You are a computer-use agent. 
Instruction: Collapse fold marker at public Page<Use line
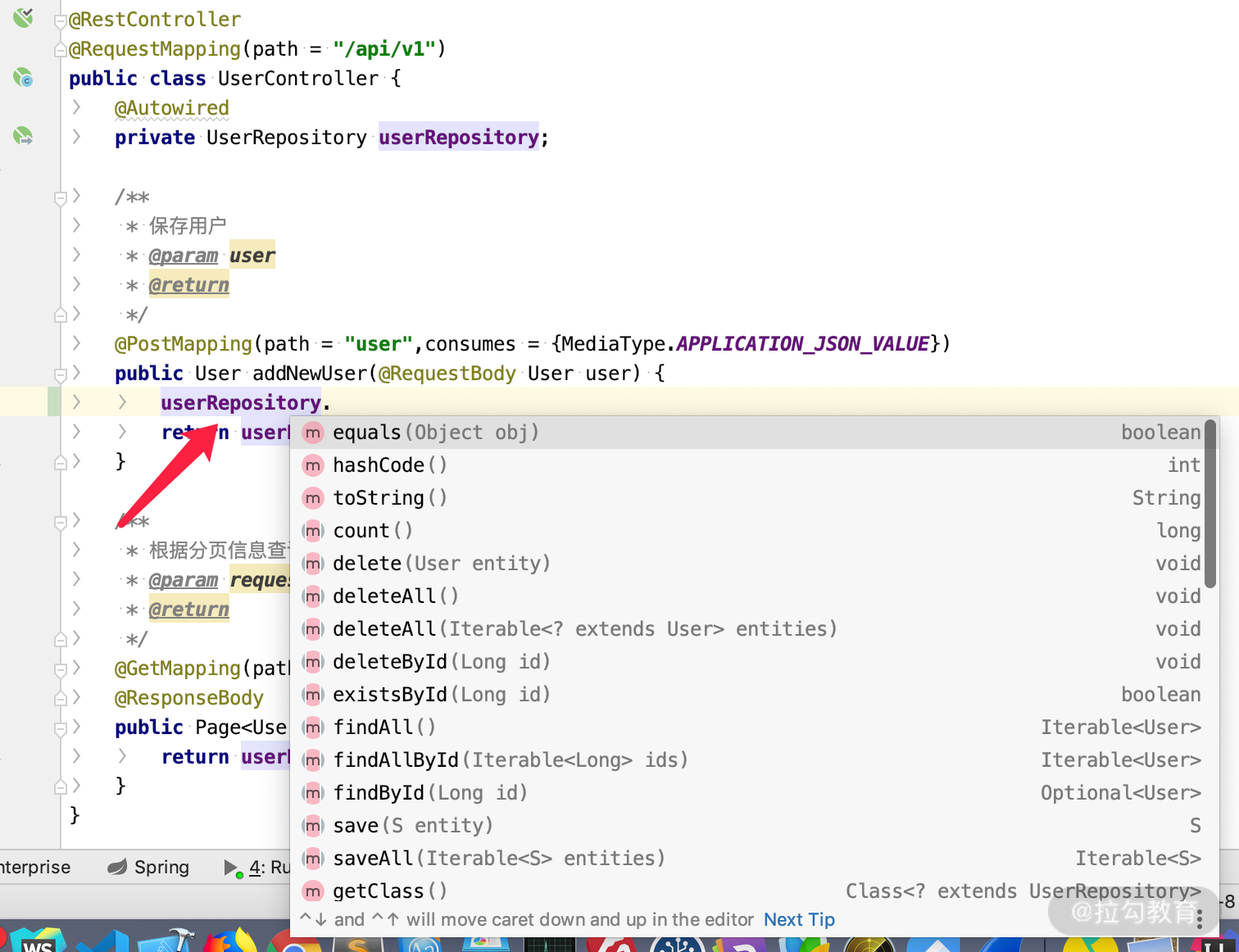click(60, 728)
